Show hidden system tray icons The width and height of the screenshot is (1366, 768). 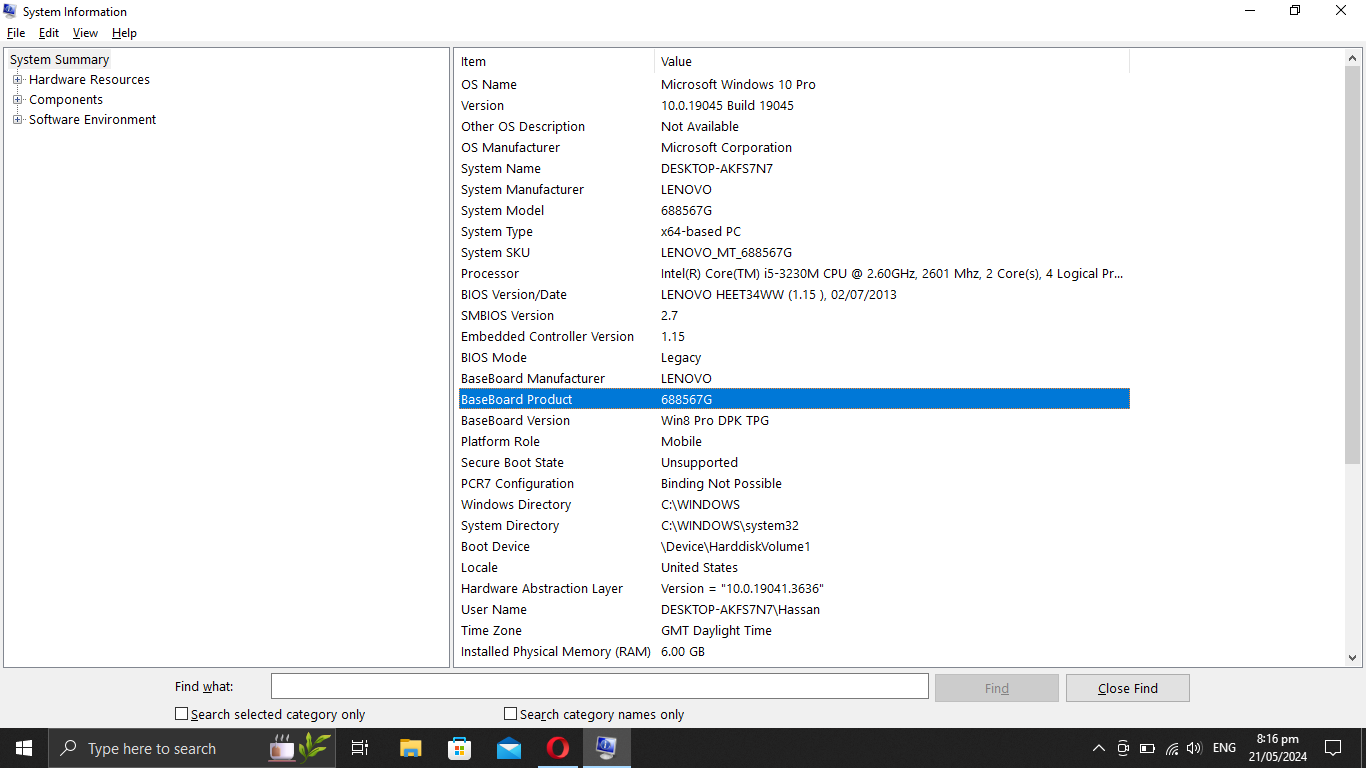coord(1098,748)
